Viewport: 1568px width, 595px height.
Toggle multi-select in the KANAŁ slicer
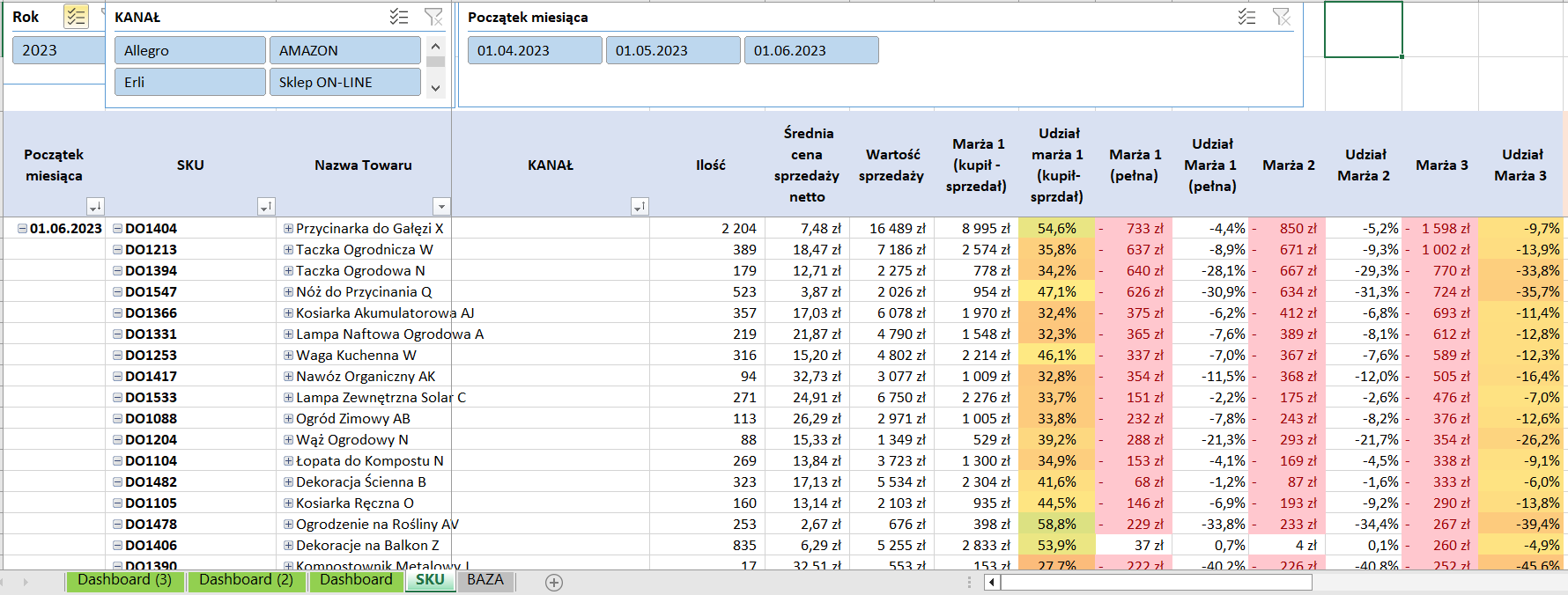tap(399, 17)
